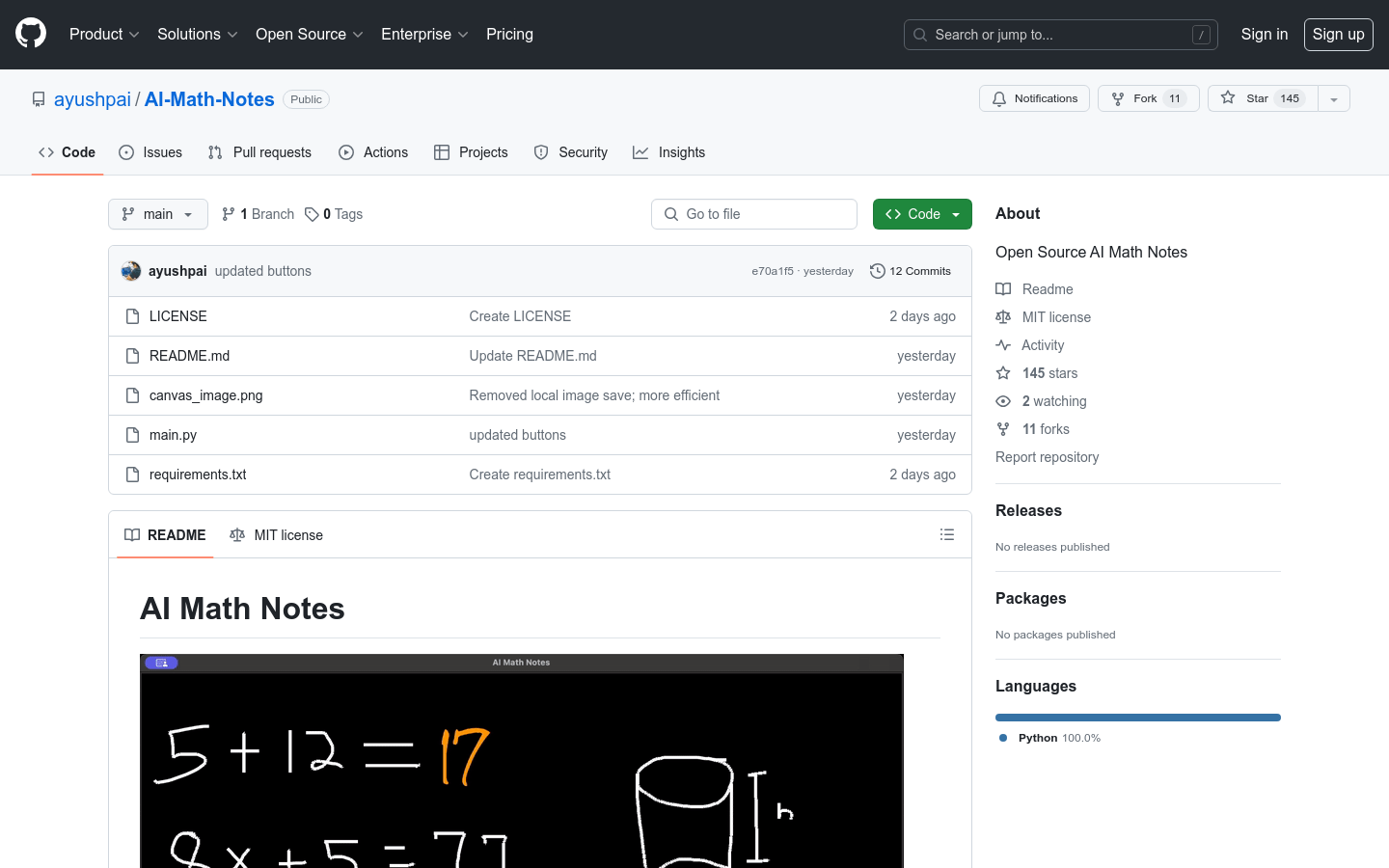The image size is (1389, 868).
Task: Open the 'Update README.md' commit message
Action: (532, 356)
